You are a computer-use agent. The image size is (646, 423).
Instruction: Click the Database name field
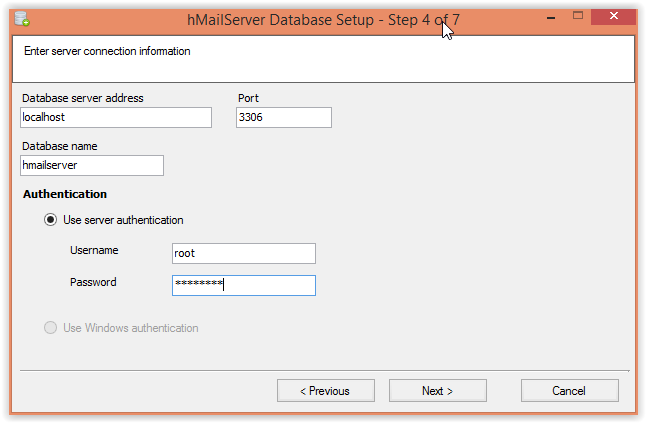click(92, 166)
